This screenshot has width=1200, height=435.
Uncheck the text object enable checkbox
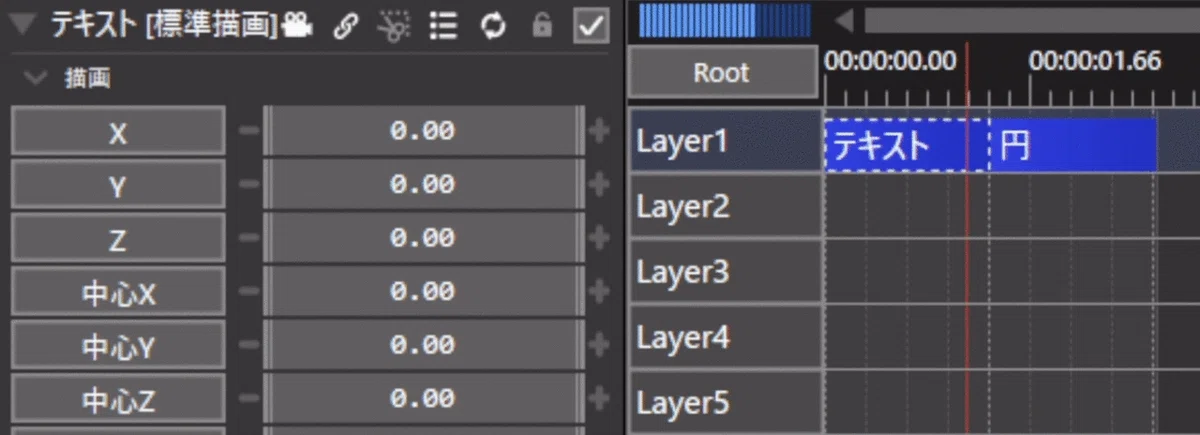(x=591, y=27)
